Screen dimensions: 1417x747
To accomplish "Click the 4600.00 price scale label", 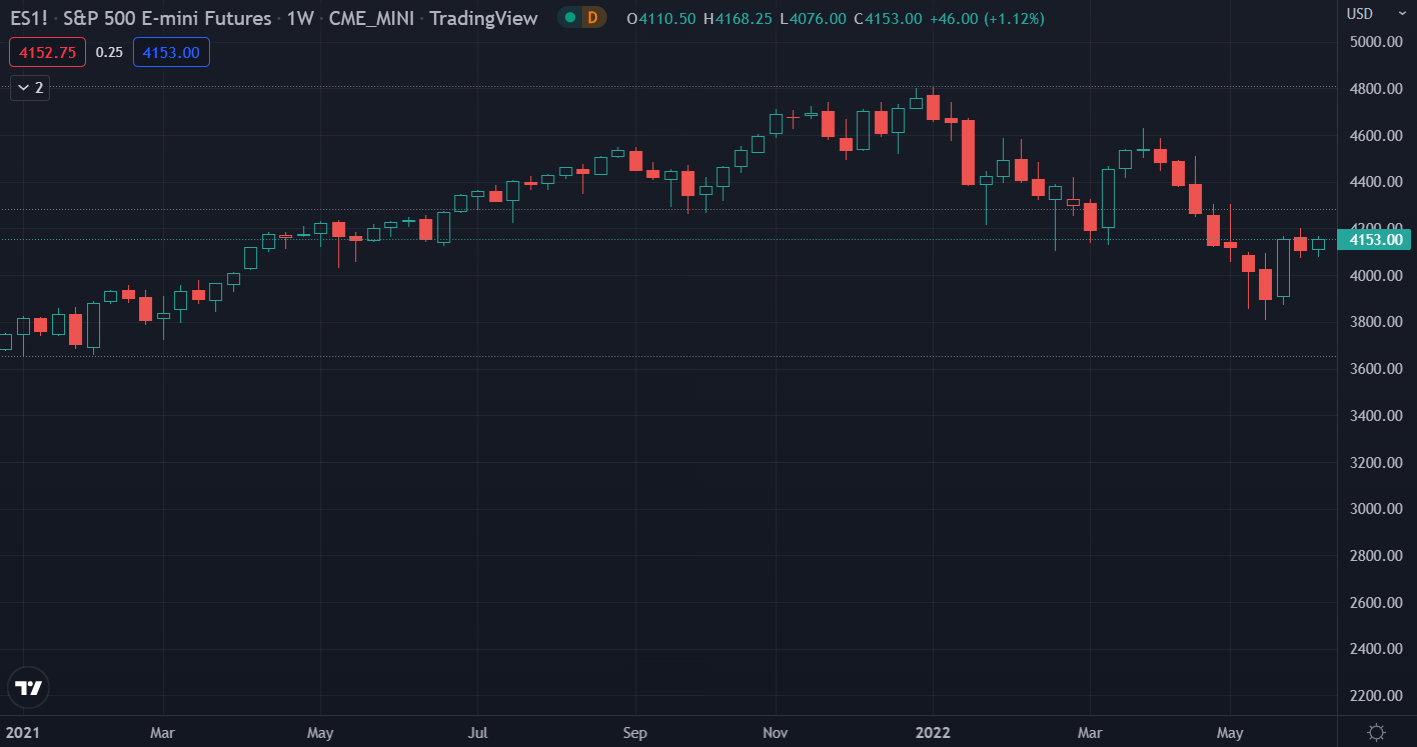I will [1377, 136].
